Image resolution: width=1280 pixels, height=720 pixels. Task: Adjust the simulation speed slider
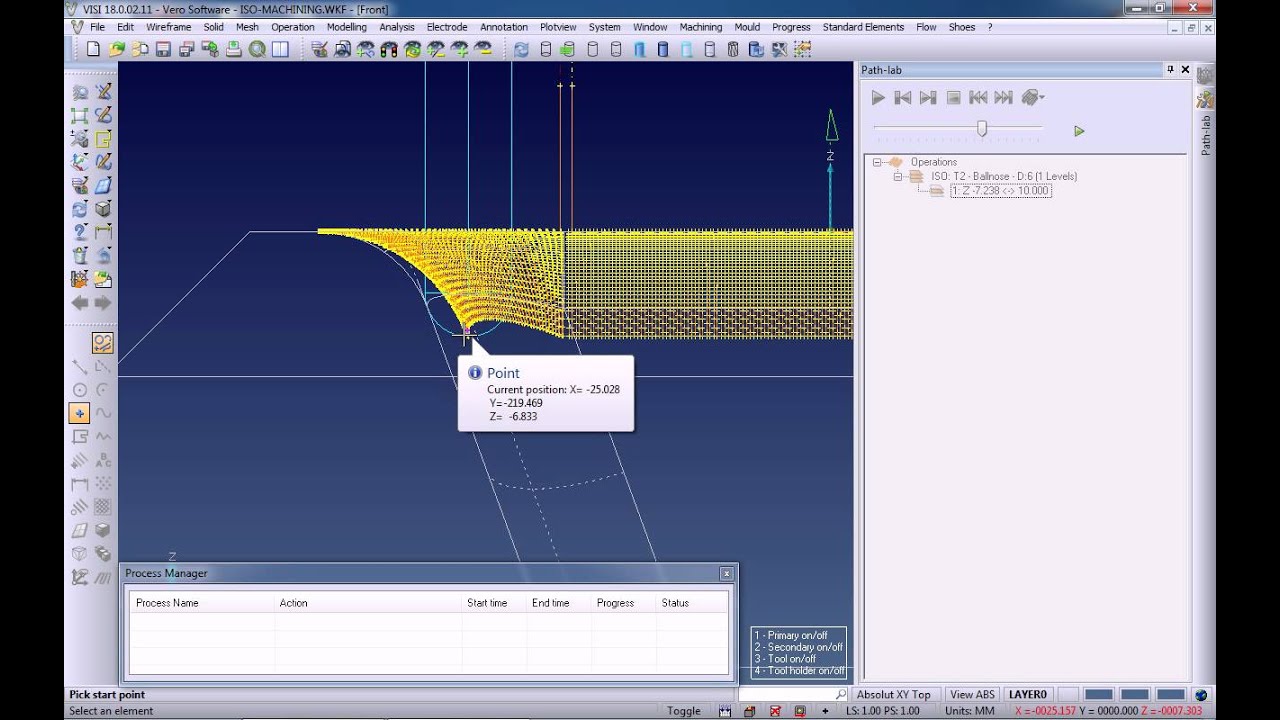pyautogui.click(x=982, y=128)
